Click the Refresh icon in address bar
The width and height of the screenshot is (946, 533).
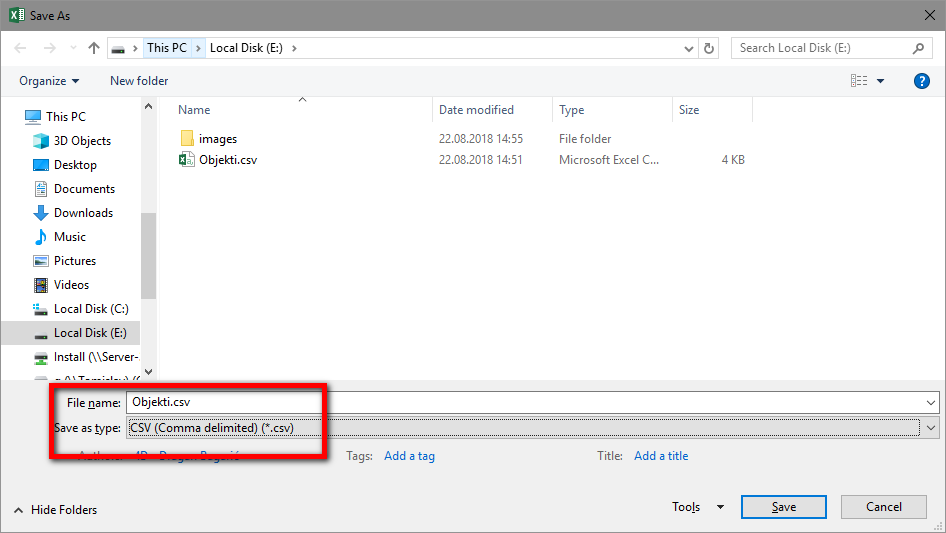click(709, 48)
